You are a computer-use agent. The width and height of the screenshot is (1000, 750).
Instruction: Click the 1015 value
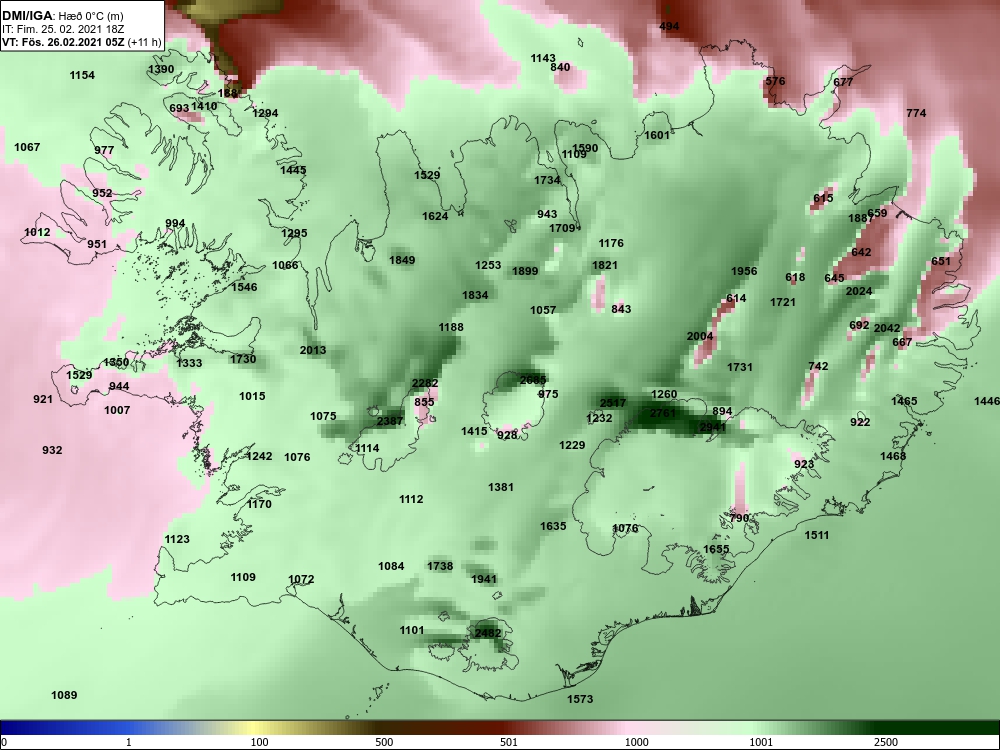click(x=252, y=397)
